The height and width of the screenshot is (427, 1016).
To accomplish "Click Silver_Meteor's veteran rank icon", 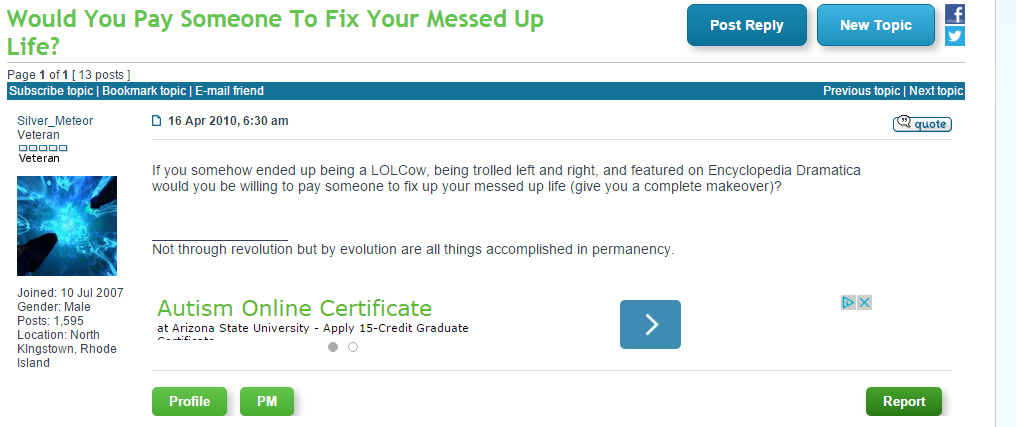I will click(43, 147).
